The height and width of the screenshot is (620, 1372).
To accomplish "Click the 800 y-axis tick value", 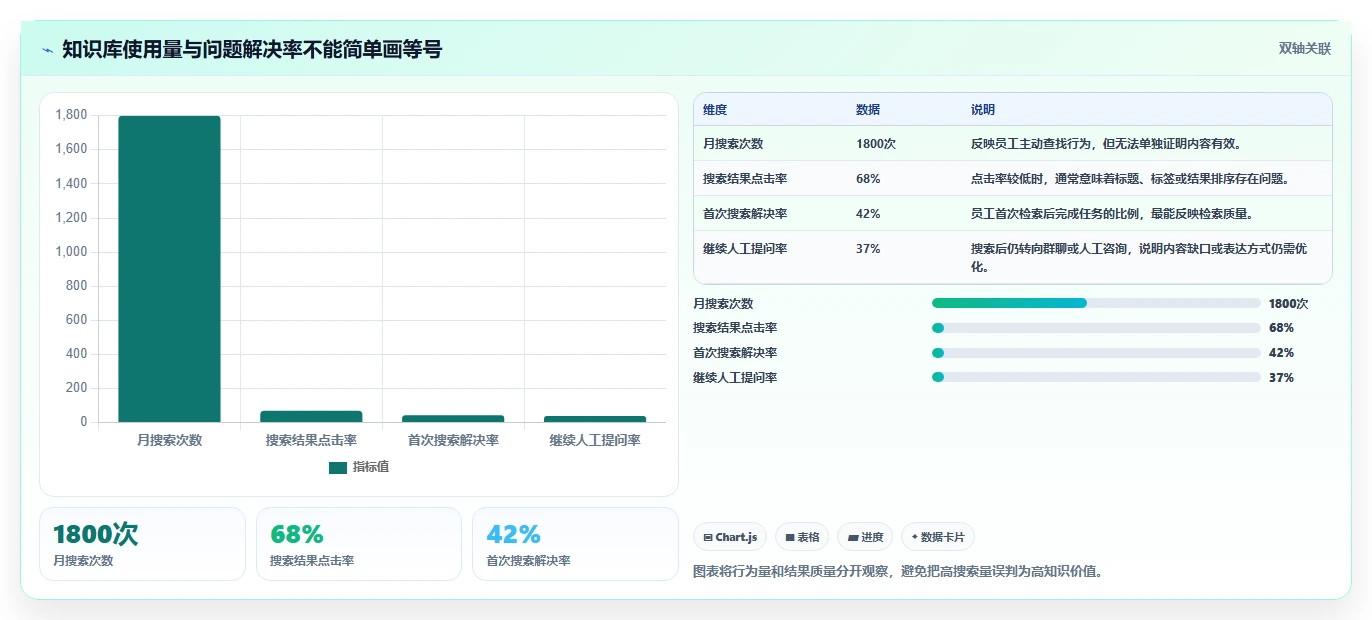I will pos(77,286).
